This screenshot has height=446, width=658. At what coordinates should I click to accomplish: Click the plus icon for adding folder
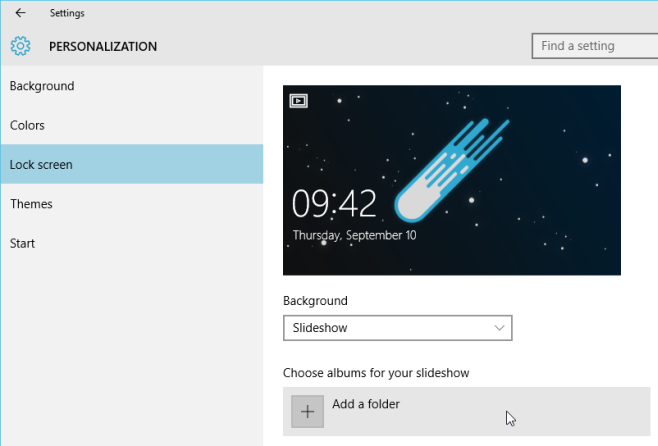[307, 411]
